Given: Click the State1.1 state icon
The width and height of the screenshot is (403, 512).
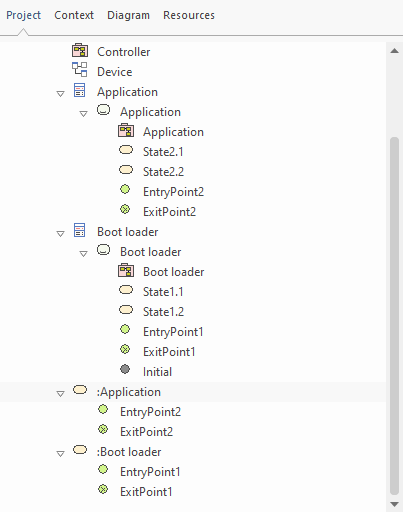Looking at the screenshot, I should pos(126,290).
